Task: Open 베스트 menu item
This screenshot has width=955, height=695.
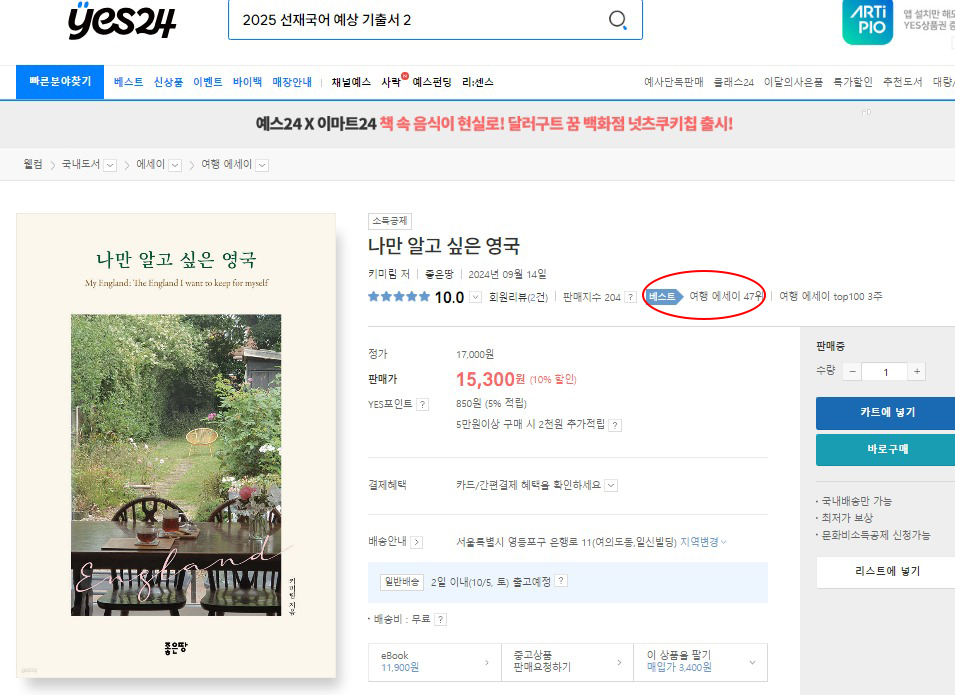Action: (x=129, y=82)
